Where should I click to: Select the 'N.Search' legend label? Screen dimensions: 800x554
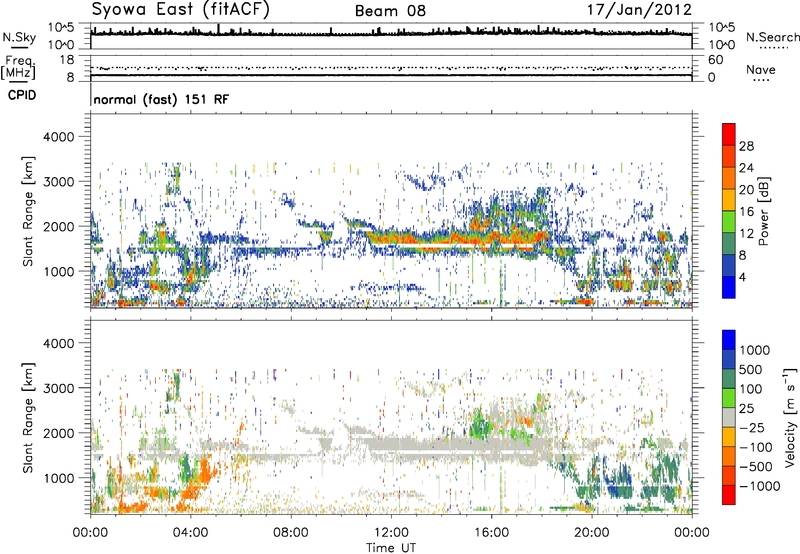(x=772, y=37)
